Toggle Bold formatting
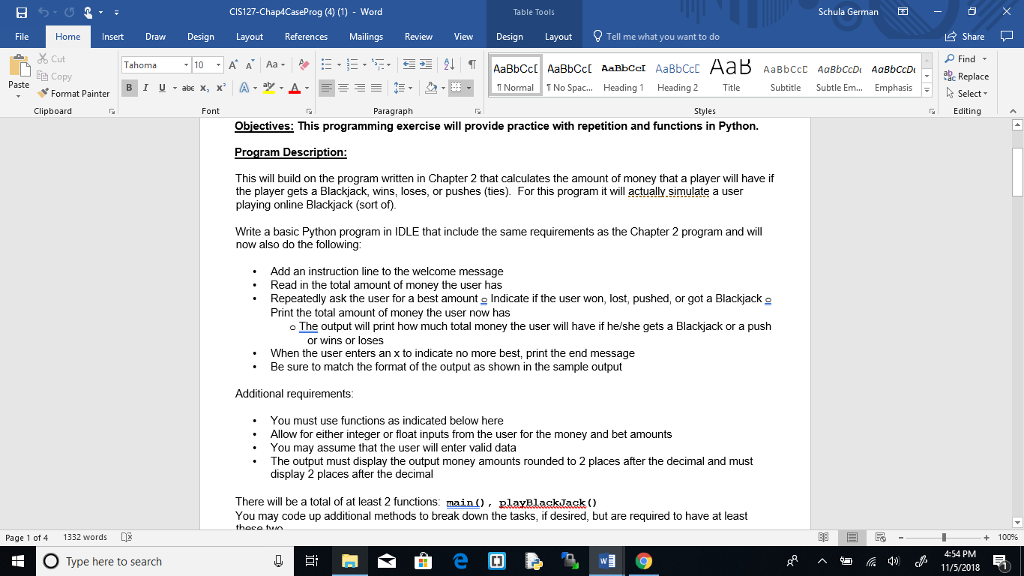 pyautogui.click(x=128, y=88)
